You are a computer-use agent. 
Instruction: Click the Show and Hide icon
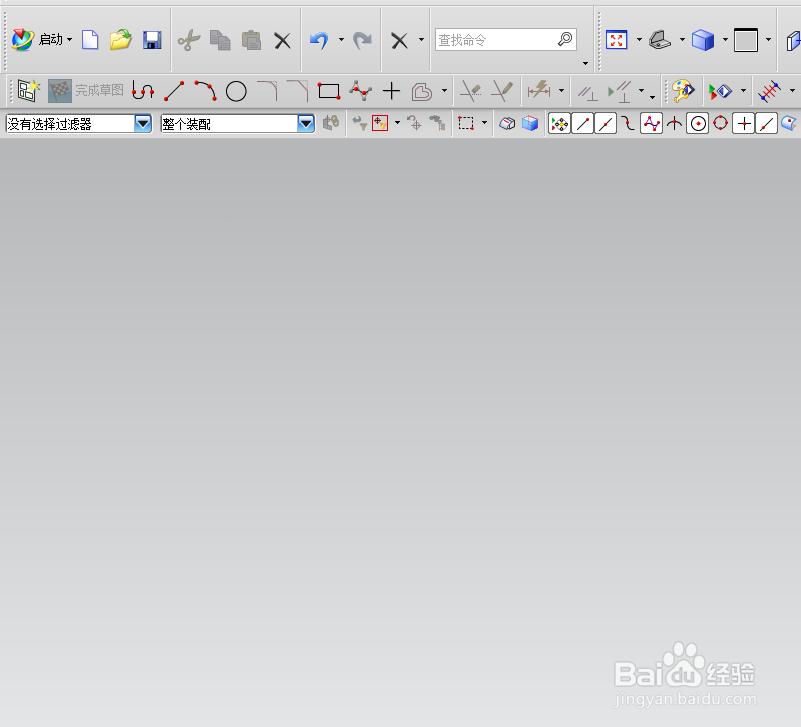[x=720, y=91]
